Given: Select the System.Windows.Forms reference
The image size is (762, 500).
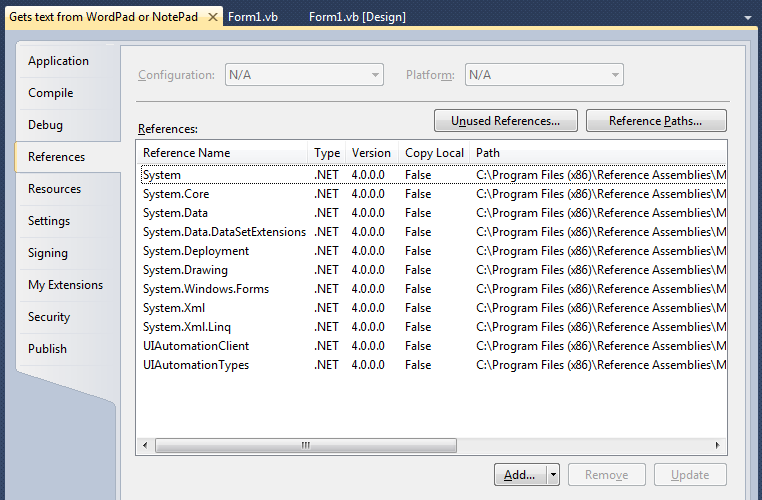Looking at the screenshot, I should pos(433,289).
